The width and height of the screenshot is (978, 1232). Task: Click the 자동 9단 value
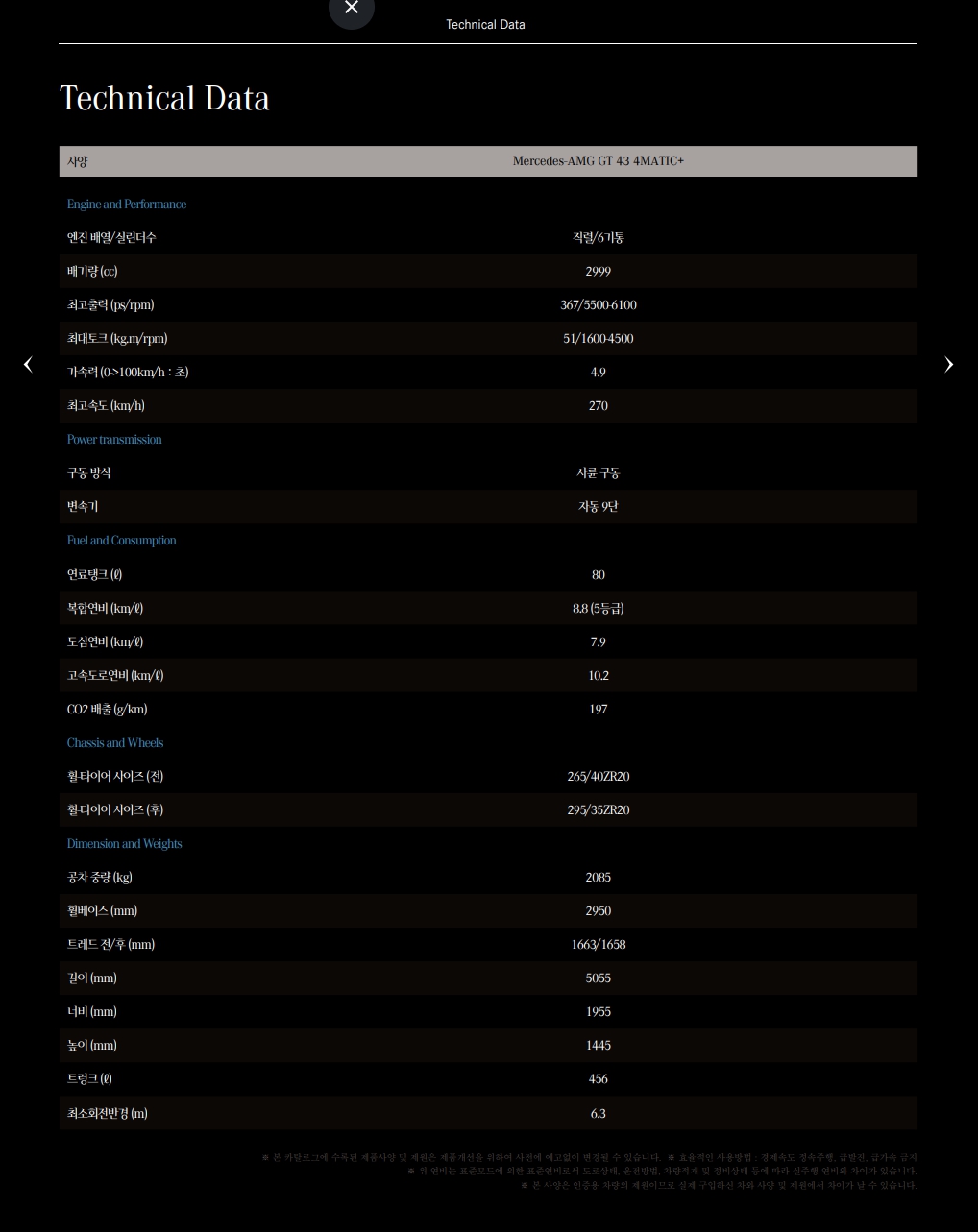(599, 507)
